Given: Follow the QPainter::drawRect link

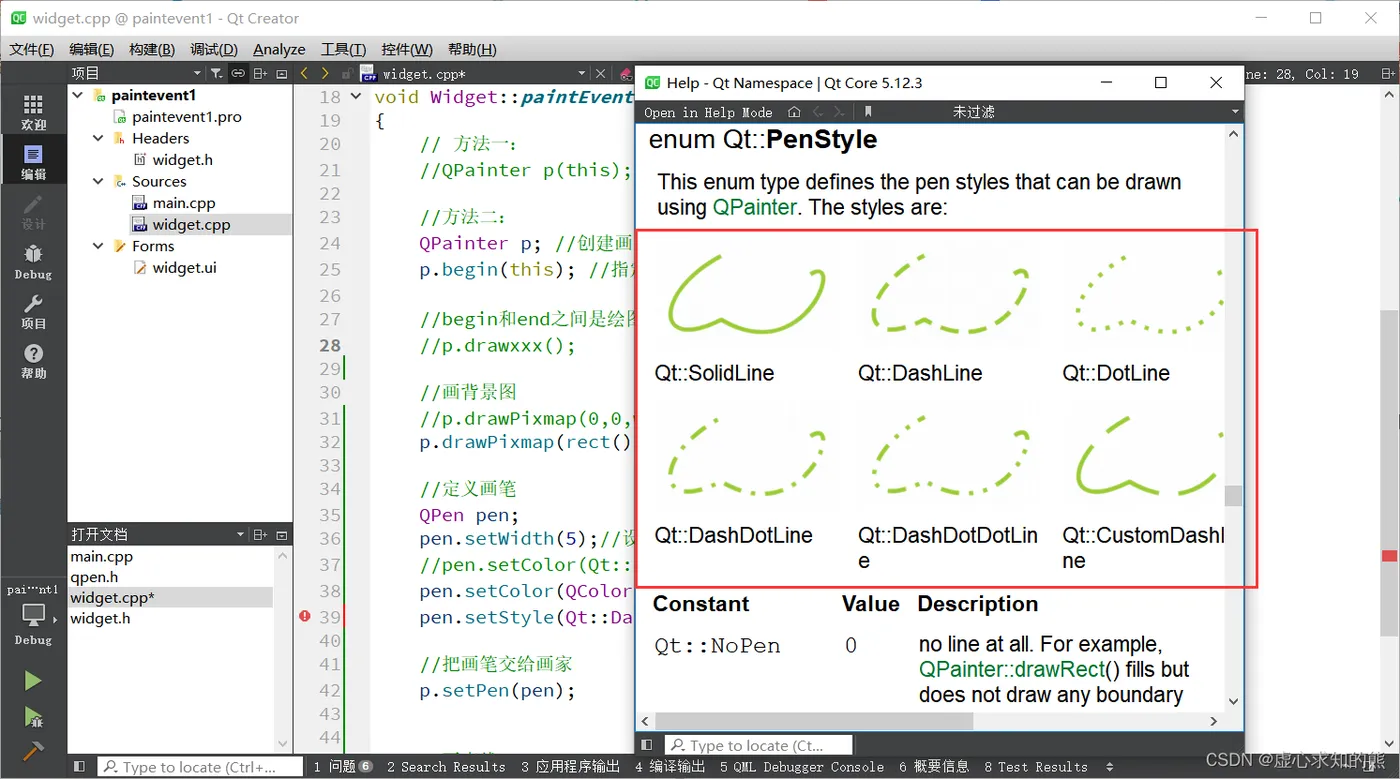Looking at the screenshot, I should click(x=1012, y=669).
